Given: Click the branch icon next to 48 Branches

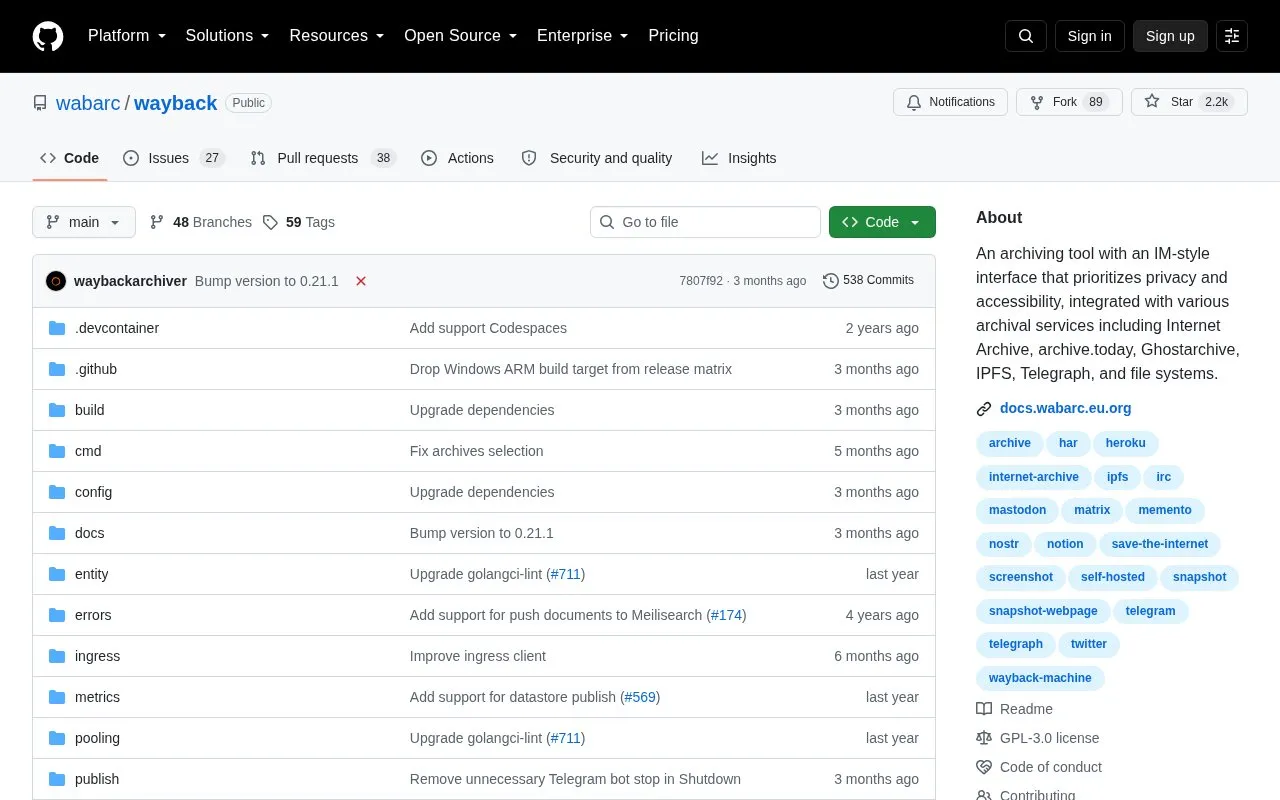Looking at the screenshot, I should click(x=157, y=222).
